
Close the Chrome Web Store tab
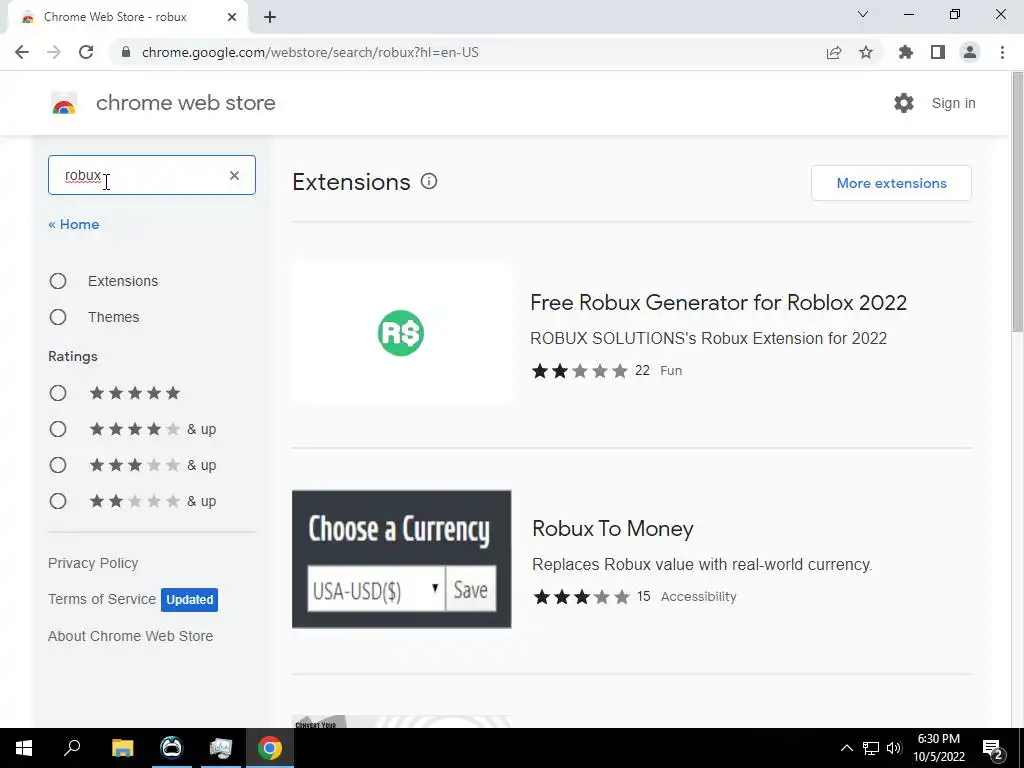tap(231, 17)
